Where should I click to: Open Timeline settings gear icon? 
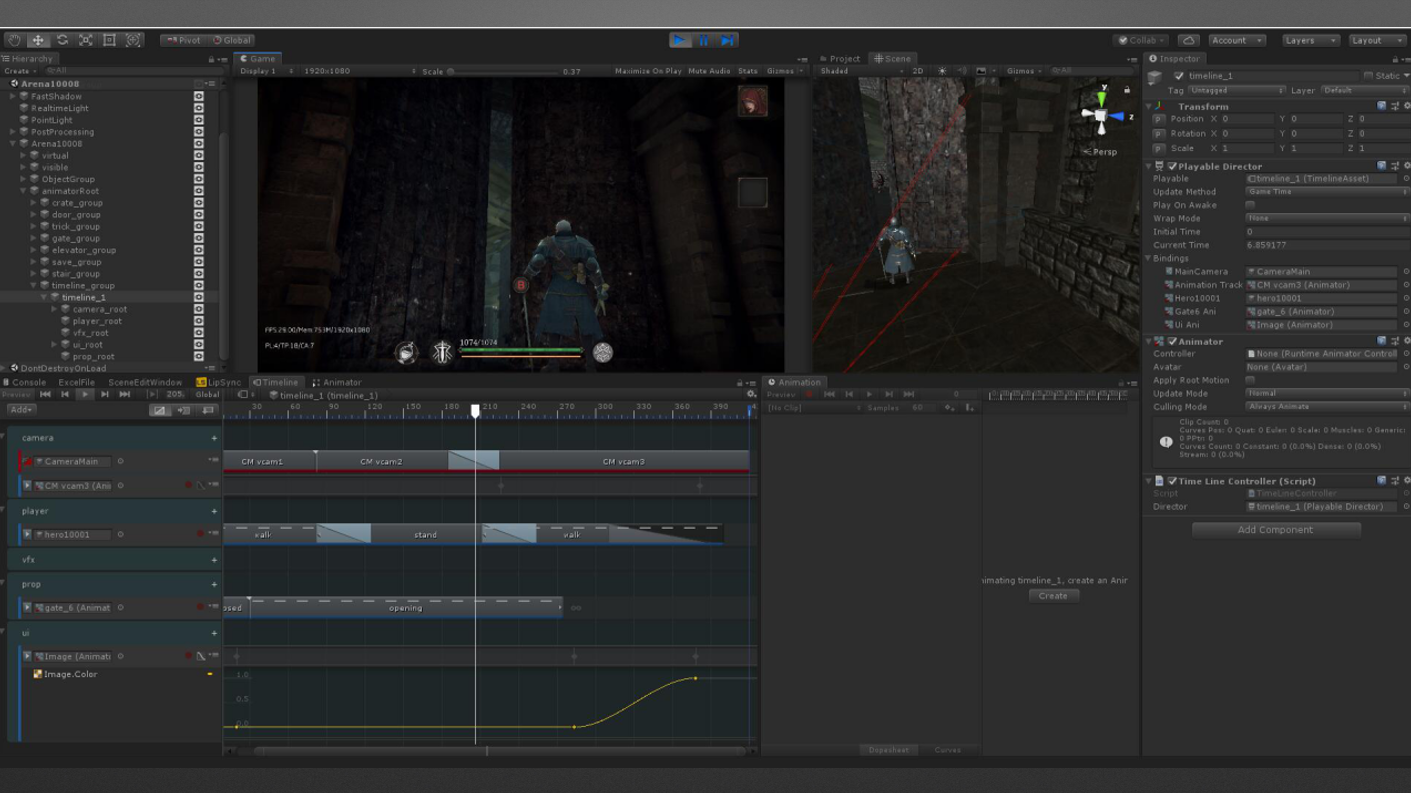coord(751,395)
